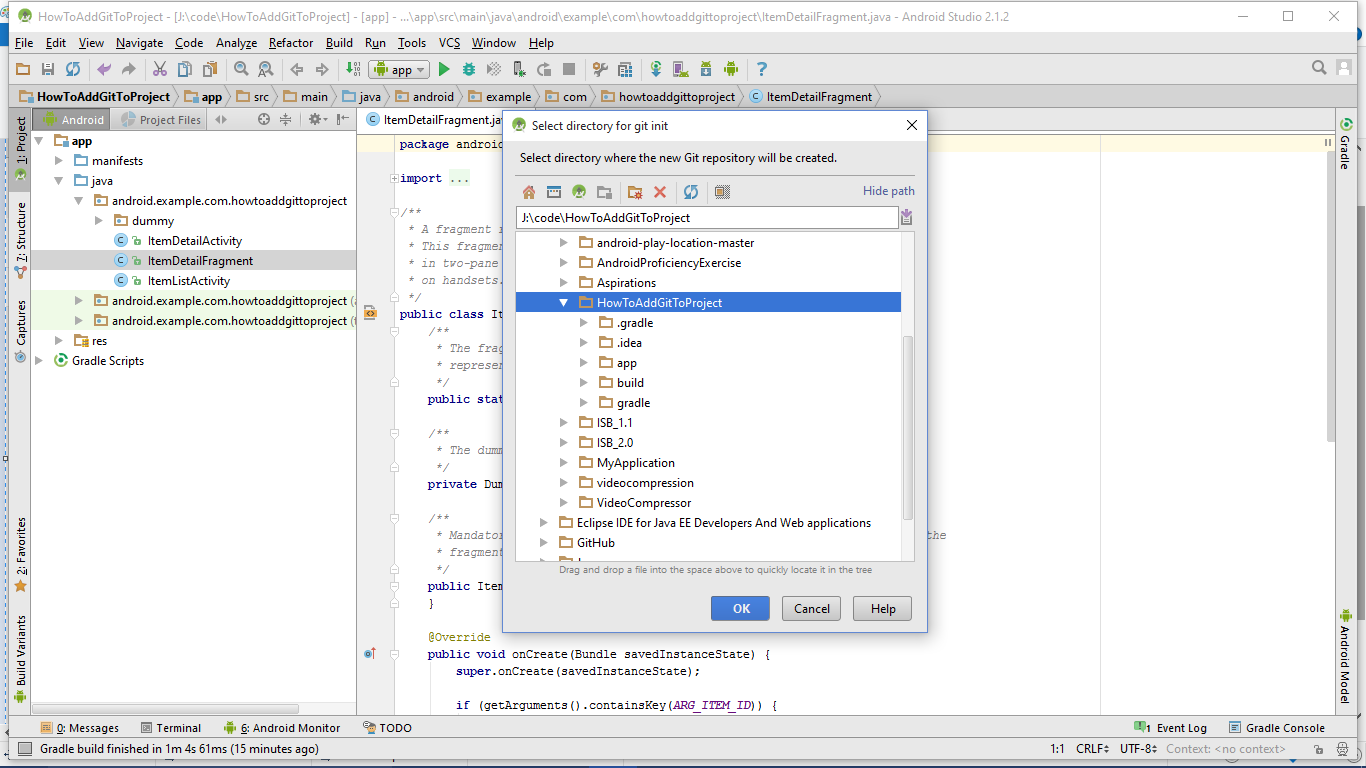Launch the AVD Manager

tap(681, 71)
